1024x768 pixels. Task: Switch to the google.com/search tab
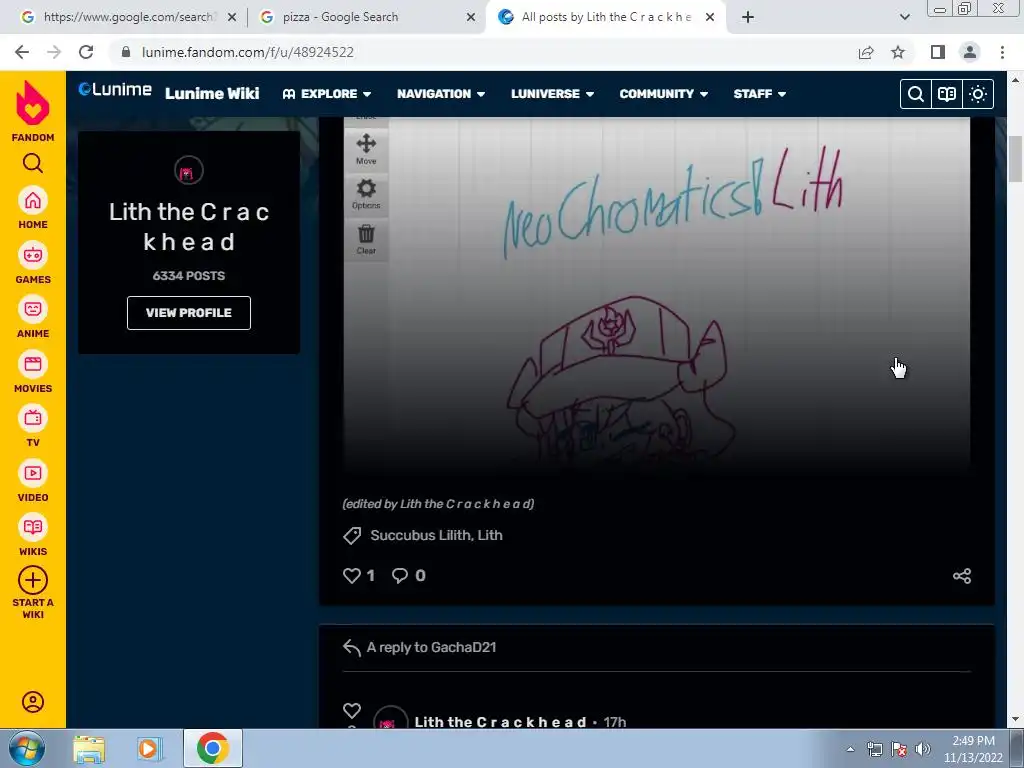[x=128, y=17]
